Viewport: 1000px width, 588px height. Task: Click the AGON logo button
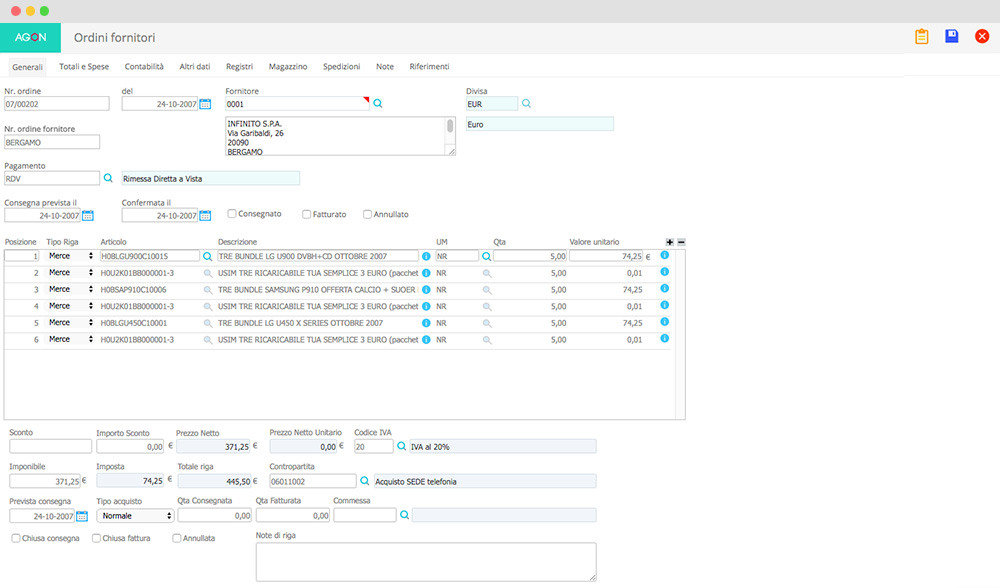pyautogui.click(x=31, y=37)
